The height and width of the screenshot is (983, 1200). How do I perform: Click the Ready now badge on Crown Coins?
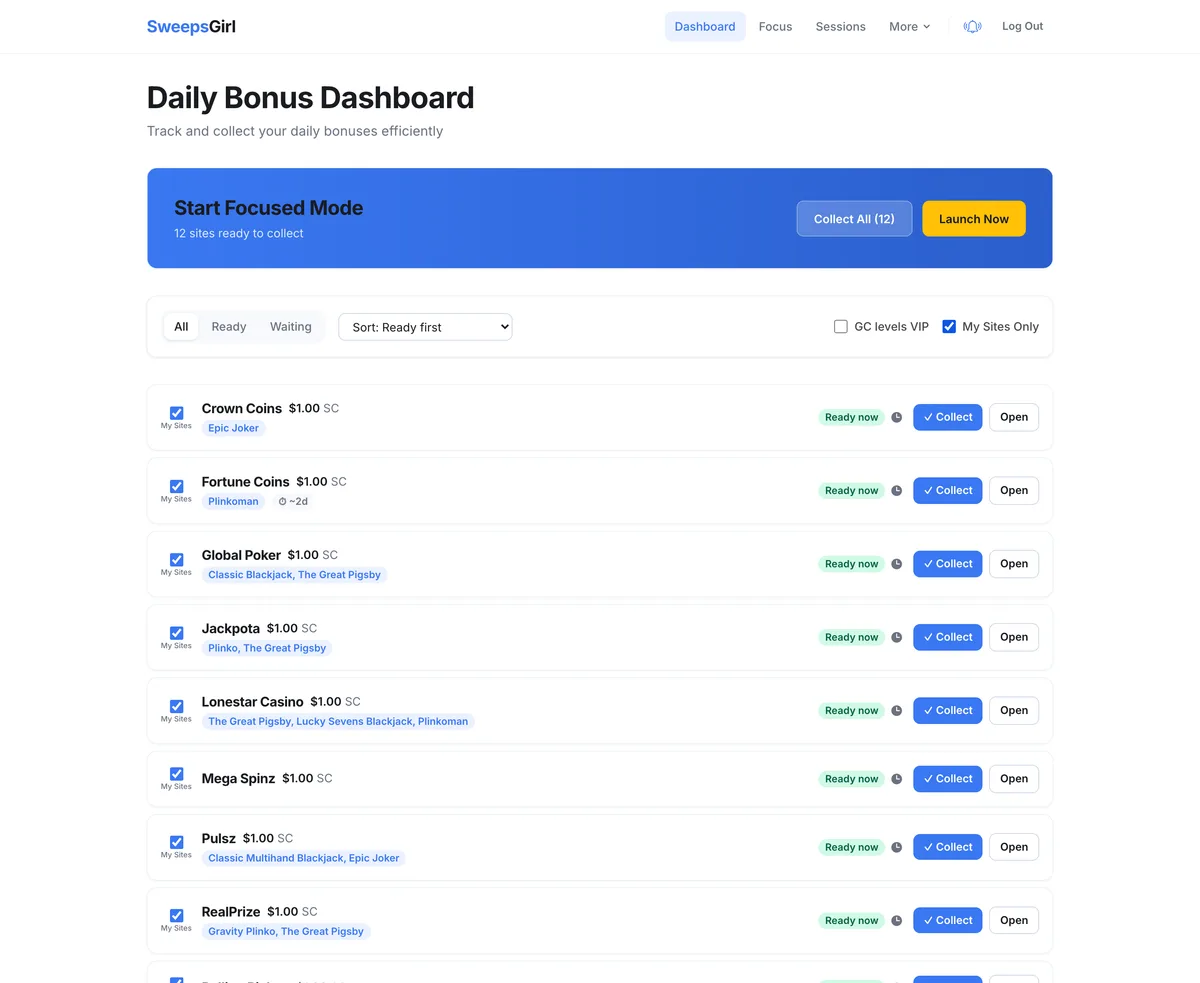click(x=852, y=417)
